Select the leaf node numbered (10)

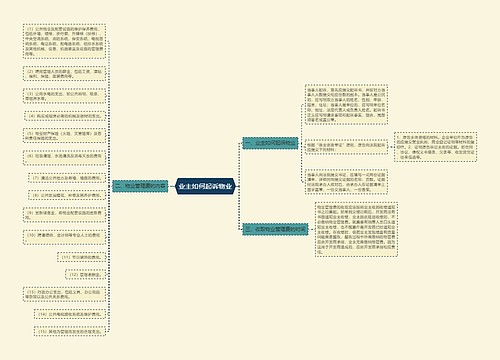[64, 236]
